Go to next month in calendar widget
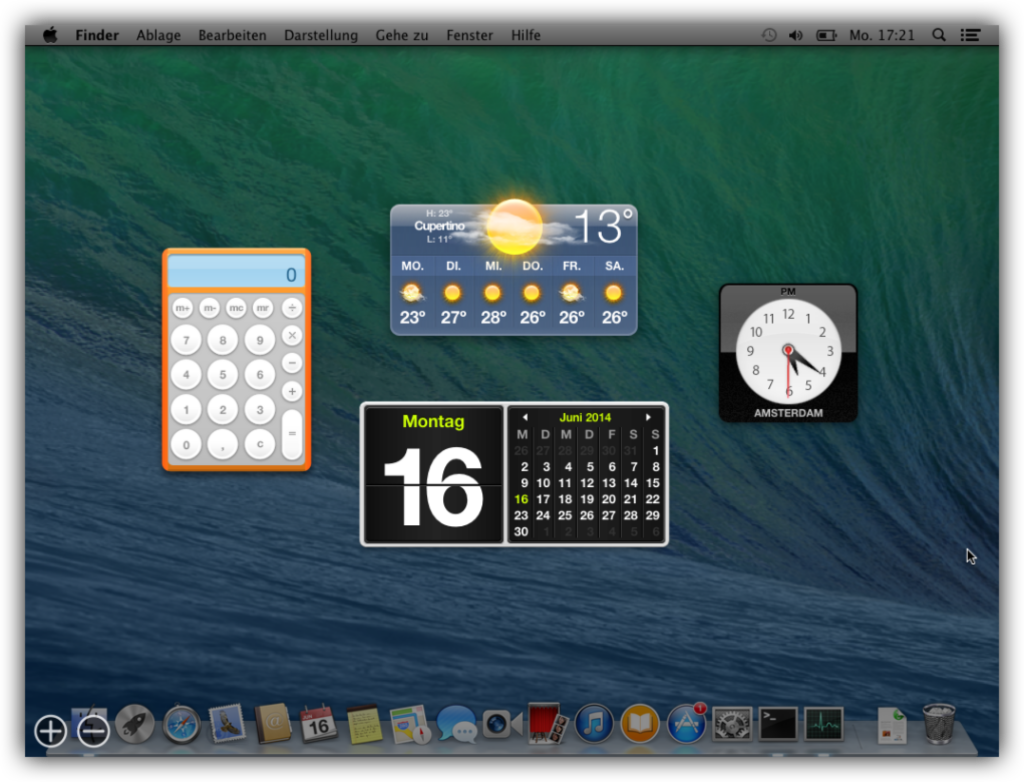The height and width of the screenshot is (782, 1024). (648, 417)
